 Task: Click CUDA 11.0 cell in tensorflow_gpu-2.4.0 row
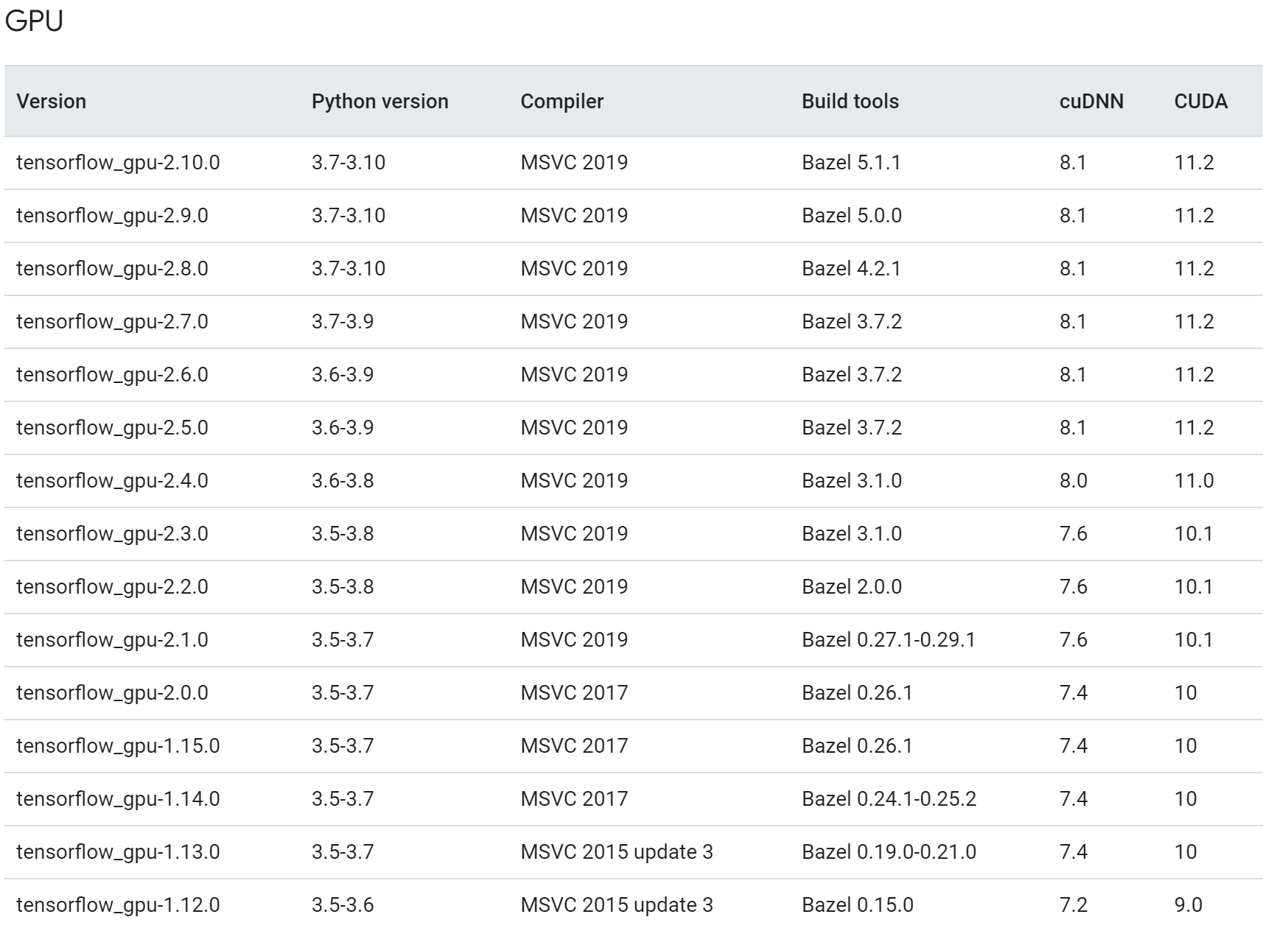[1194, 481]
